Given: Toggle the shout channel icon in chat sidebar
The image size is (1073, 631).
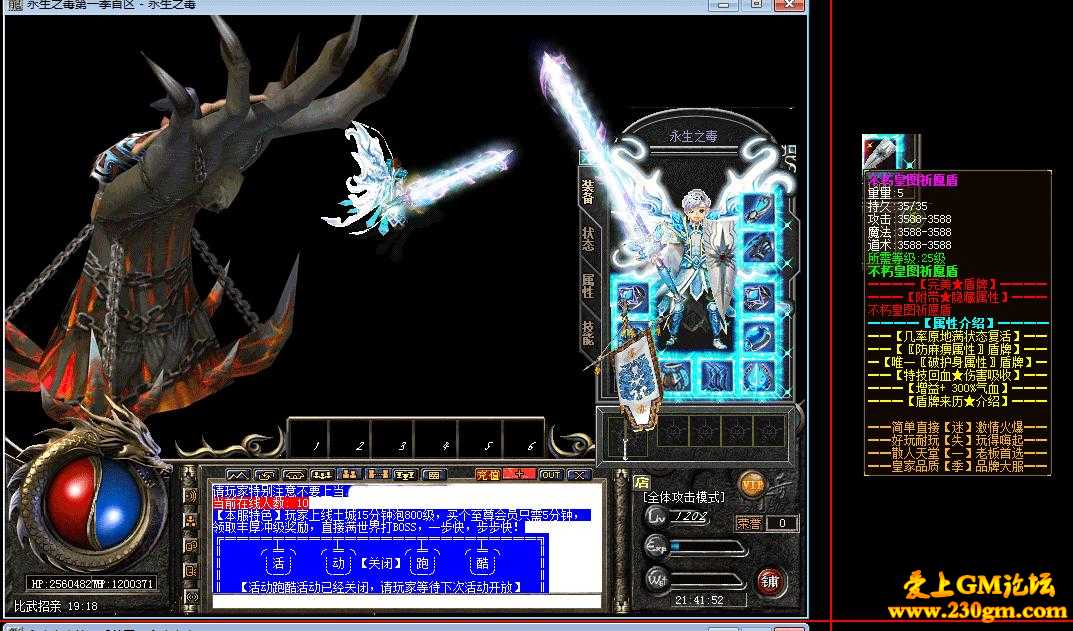Looking at the screenshot, I should (x=190, y=521).
